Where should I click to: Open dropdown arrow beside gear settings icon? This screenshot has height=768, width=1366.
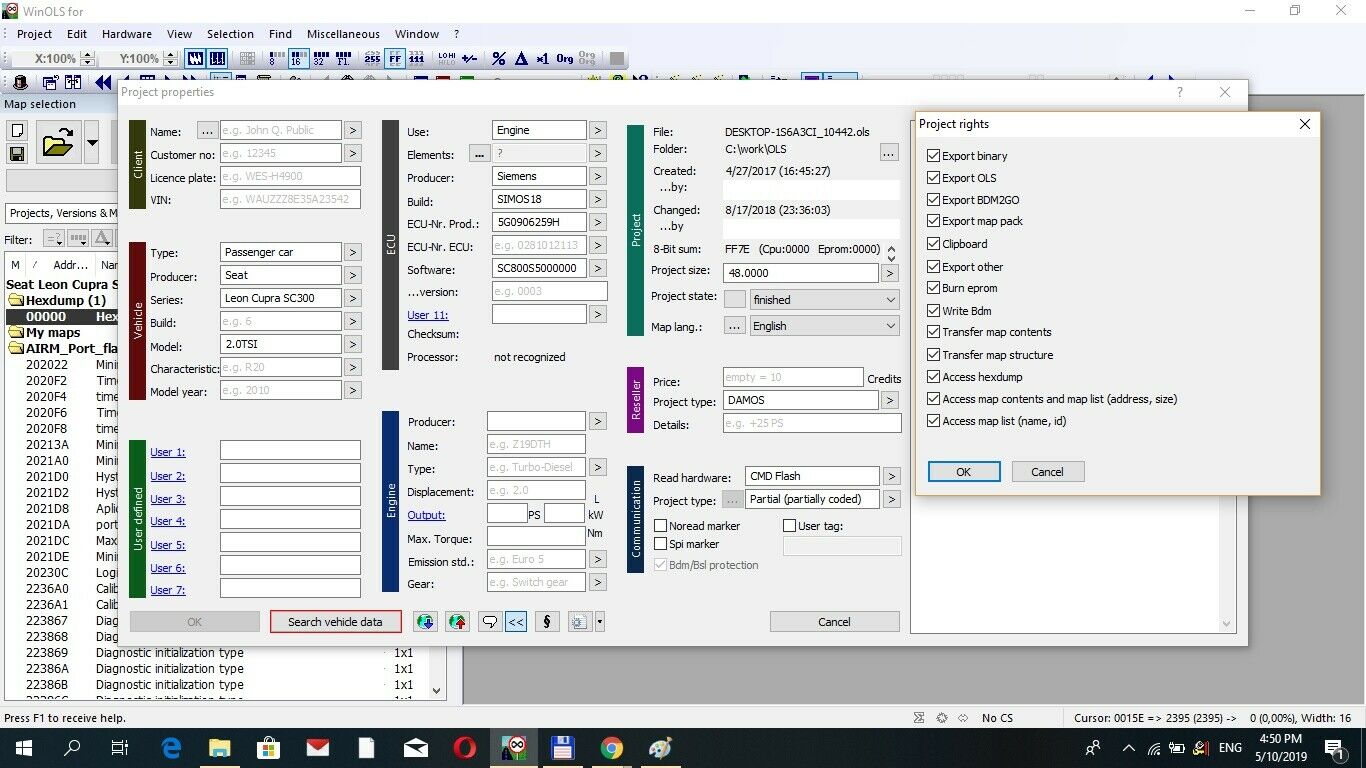tap(599, 621)
